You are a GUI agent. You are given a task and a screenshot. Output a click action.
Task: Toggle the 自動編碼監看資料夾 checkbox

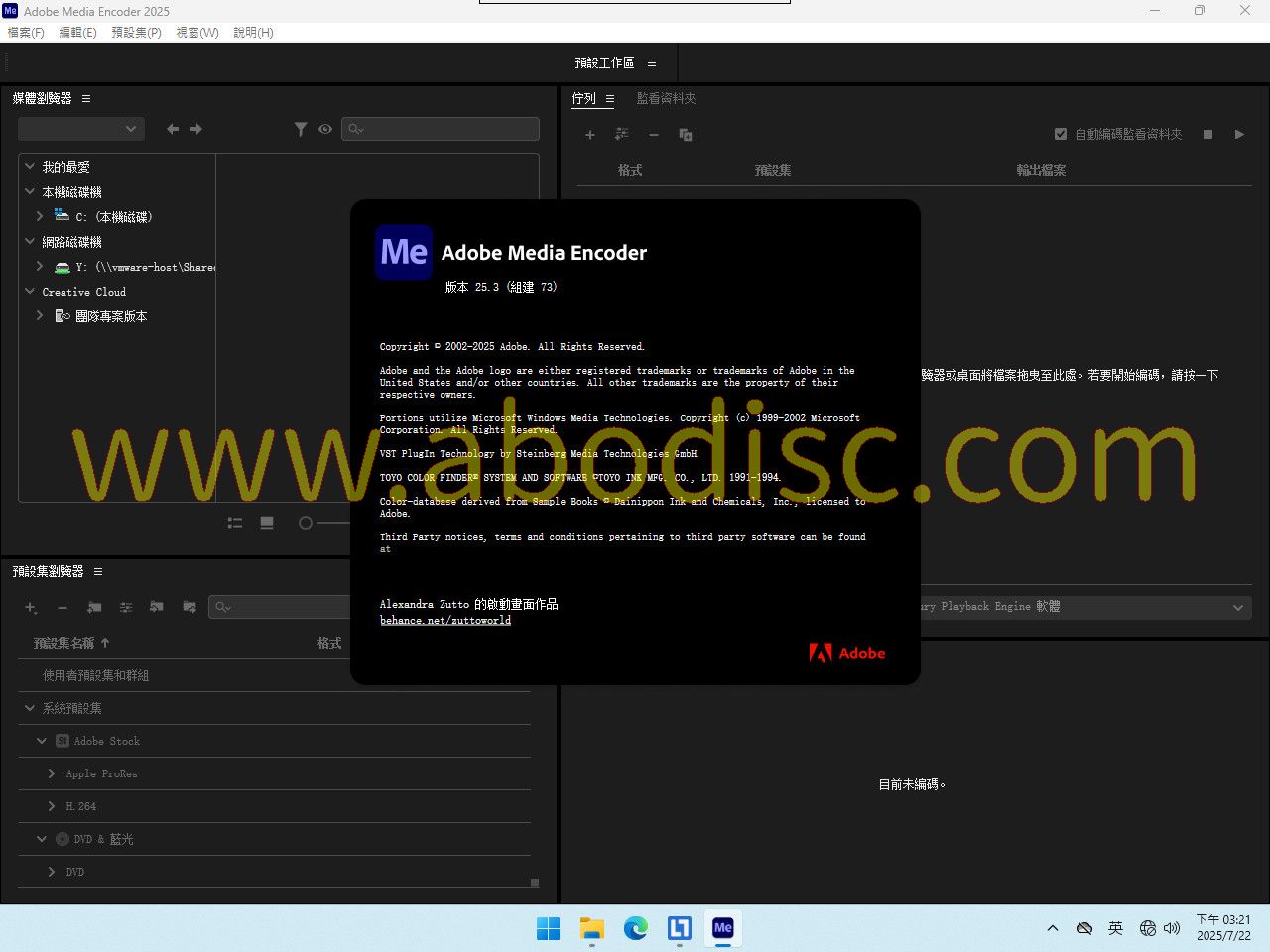pyautogui.click(x=1061, y=134)
